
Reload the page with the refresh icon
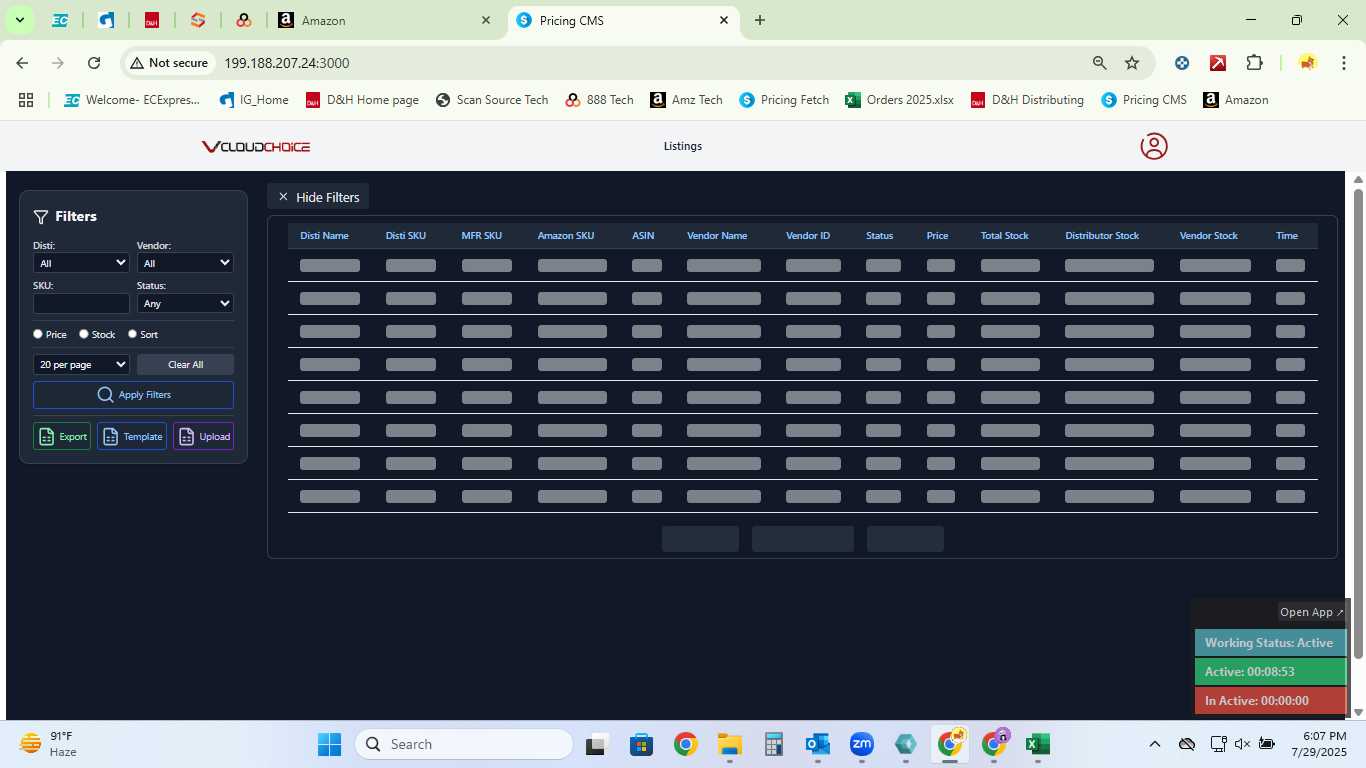click(94, 63)
